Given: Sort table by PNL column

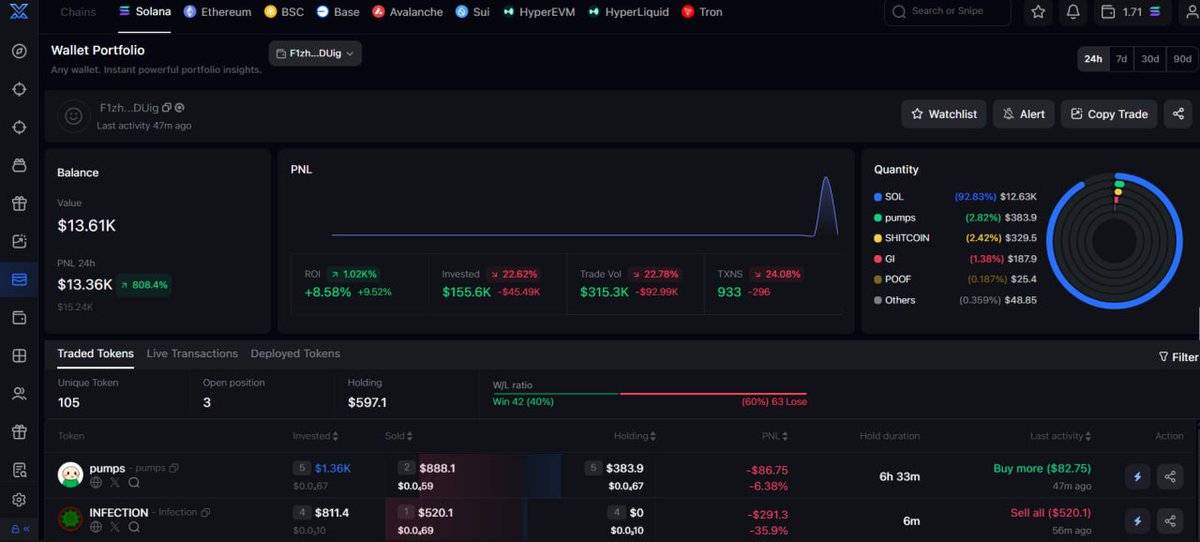Looking at the screenshot, I should click(774, 436).
